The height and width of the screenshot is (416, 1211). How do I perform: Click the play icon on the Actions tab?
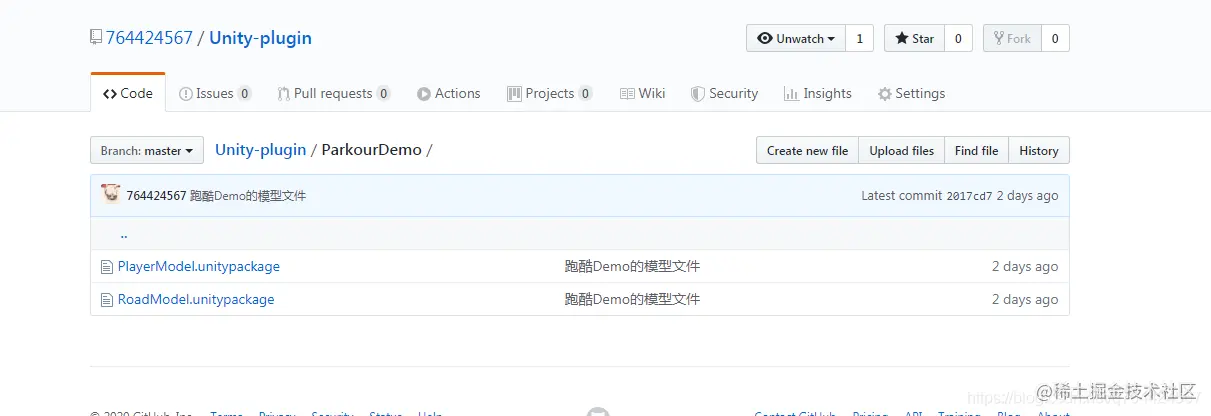424,94
